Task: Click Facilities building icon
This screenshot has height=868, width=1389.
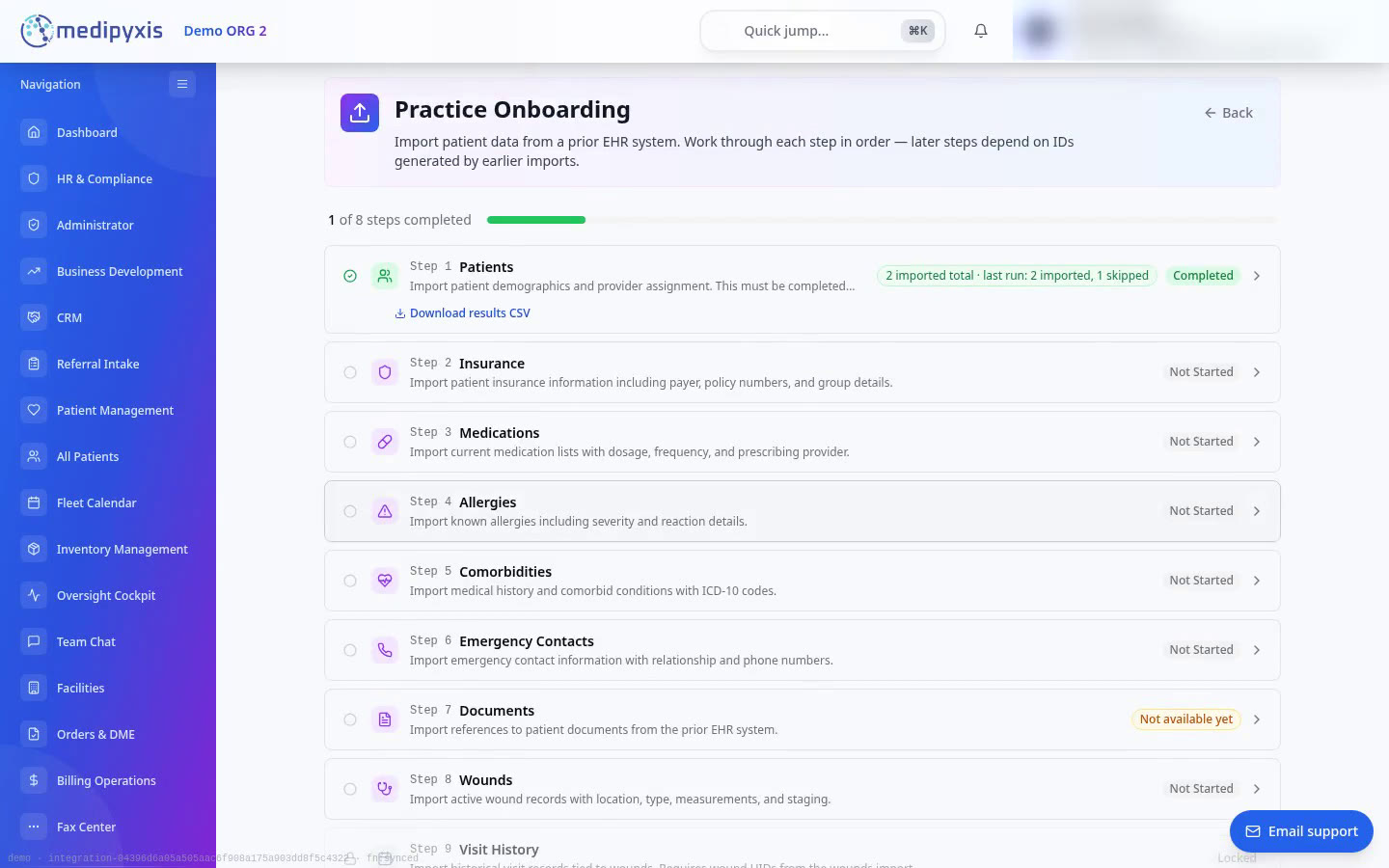Action: coord(34,688)
